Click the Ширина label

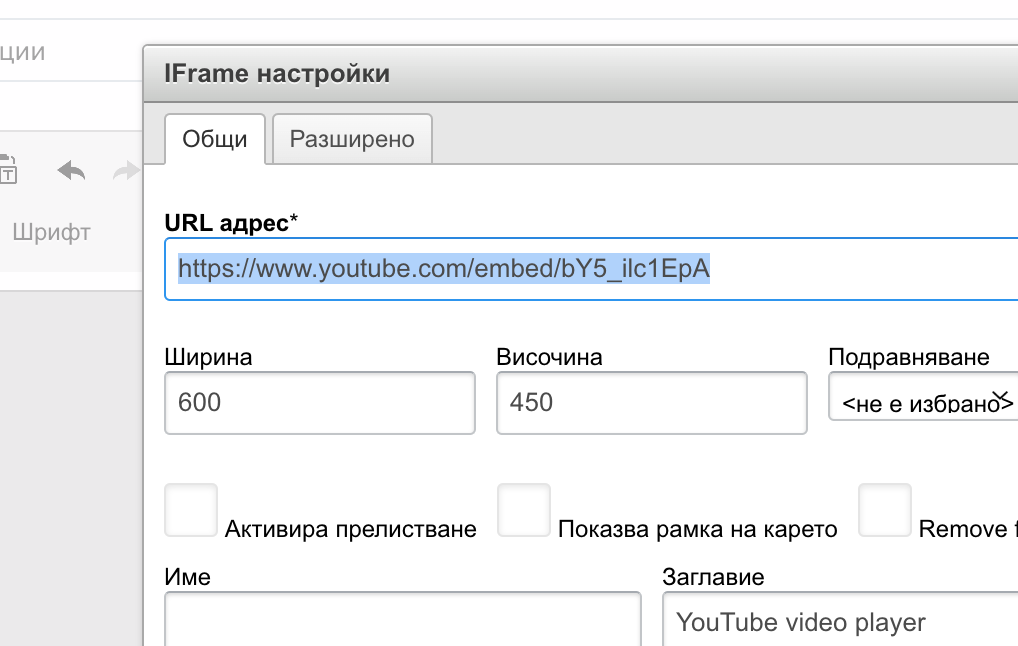pyautogui.click(x=208, y=357)
